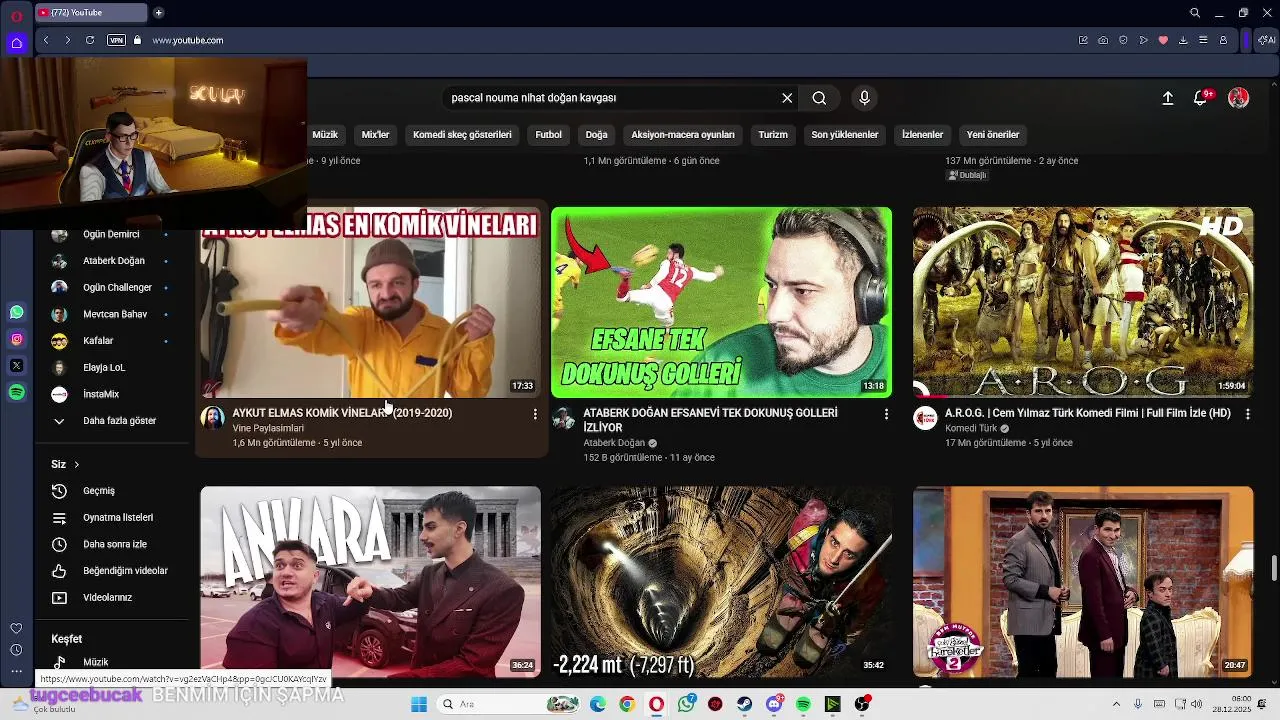Open Opera Easy Setup menu icon

coord(1203,40)
